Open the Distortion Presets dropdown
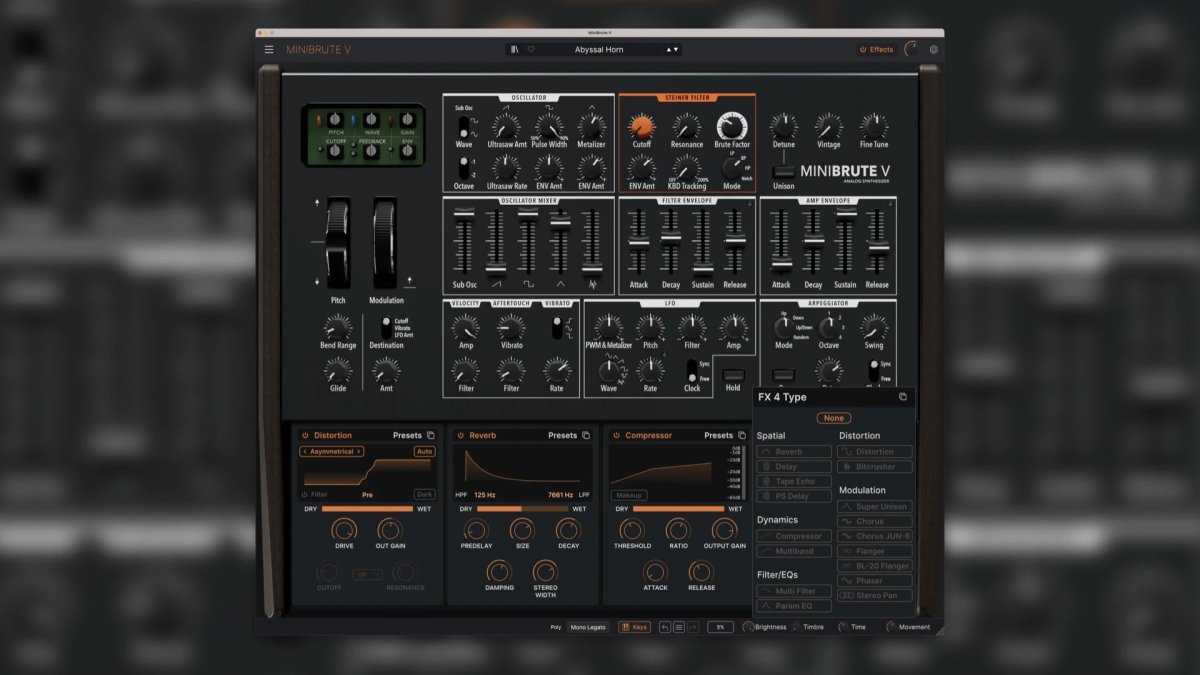1200x675 pixels. pos(407,436)
